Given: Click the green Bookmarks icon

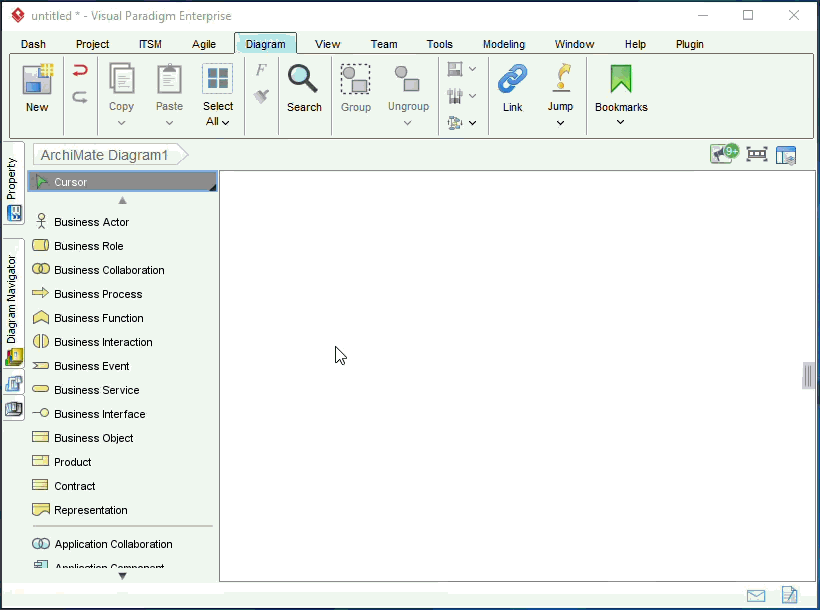Looking at the screenshot, I should (621, 79).
